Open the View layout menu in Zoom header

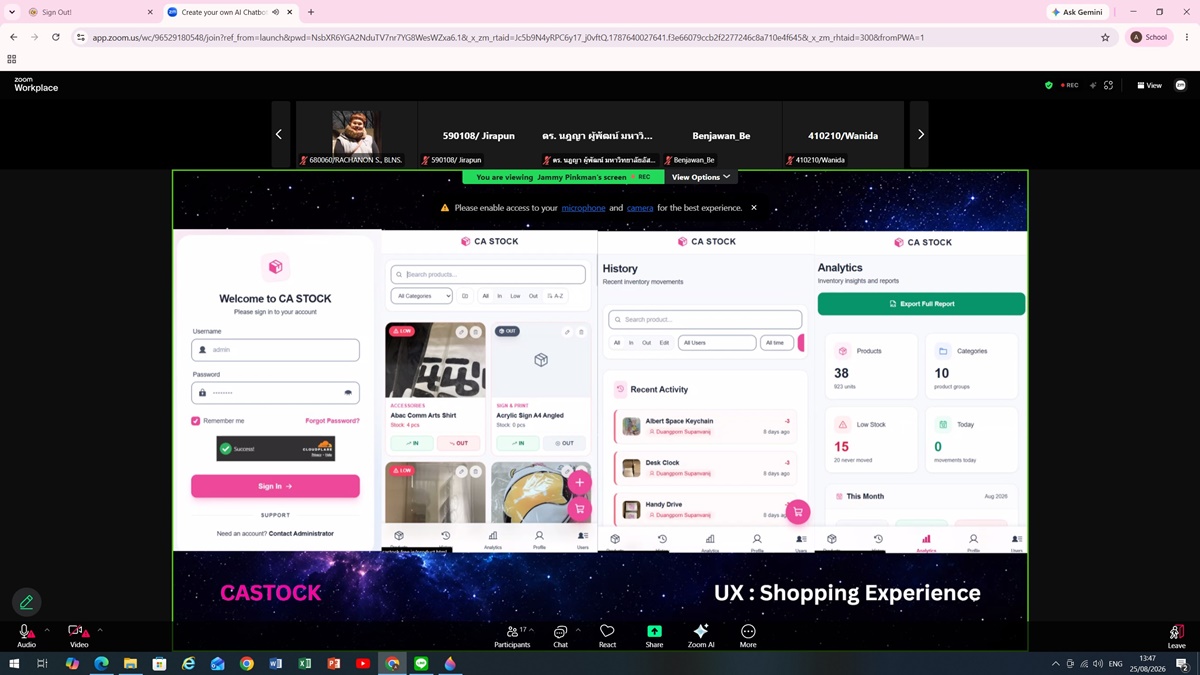[x=1149, y=85]
